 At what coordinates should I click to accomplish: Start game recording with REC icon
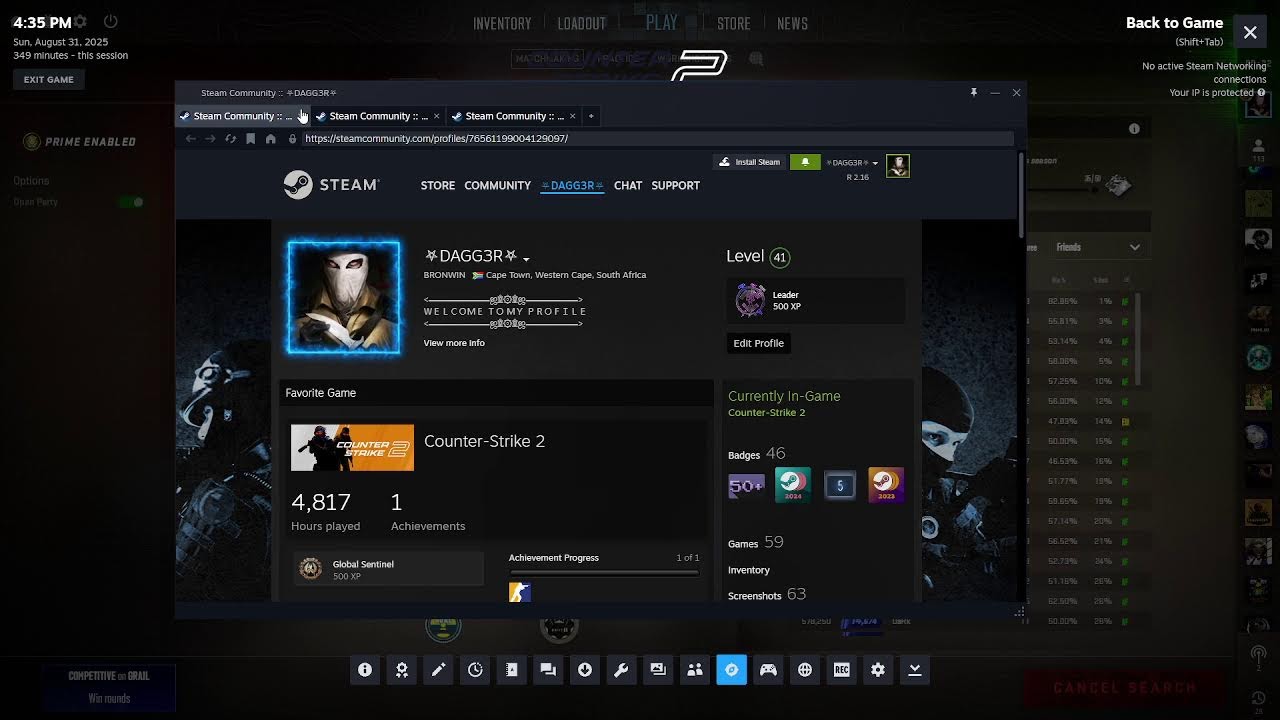pos(841,670)
